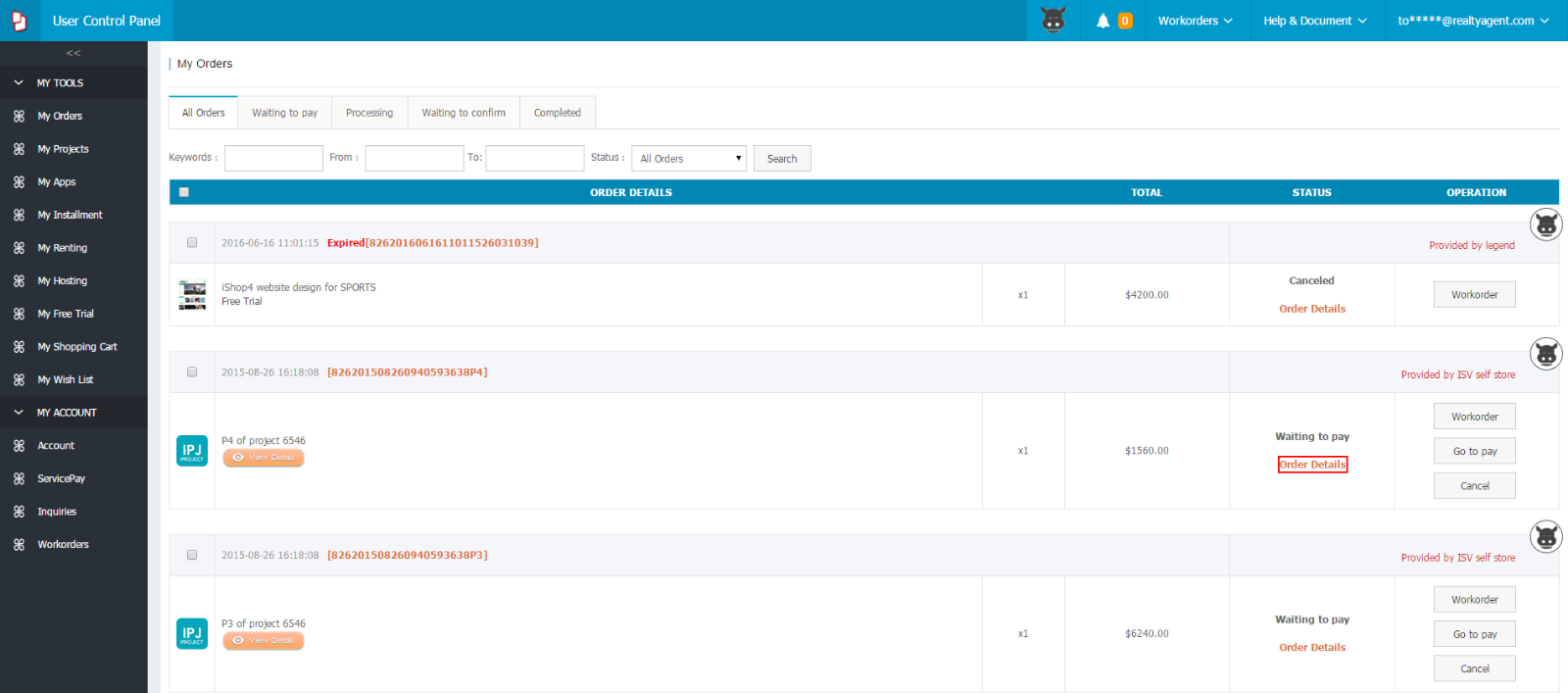Focus the To date input field

coord(535,158)
